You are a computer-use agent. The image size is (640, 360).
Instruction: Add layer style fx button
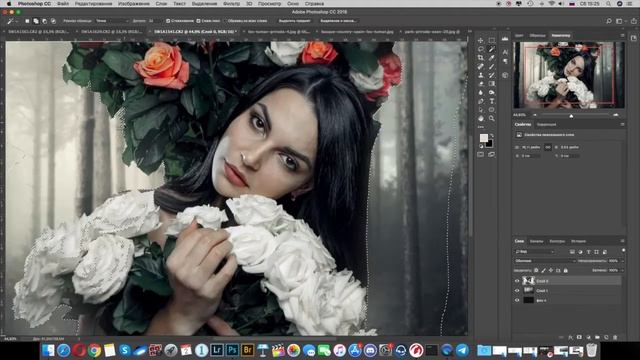[x=570, y=337]
